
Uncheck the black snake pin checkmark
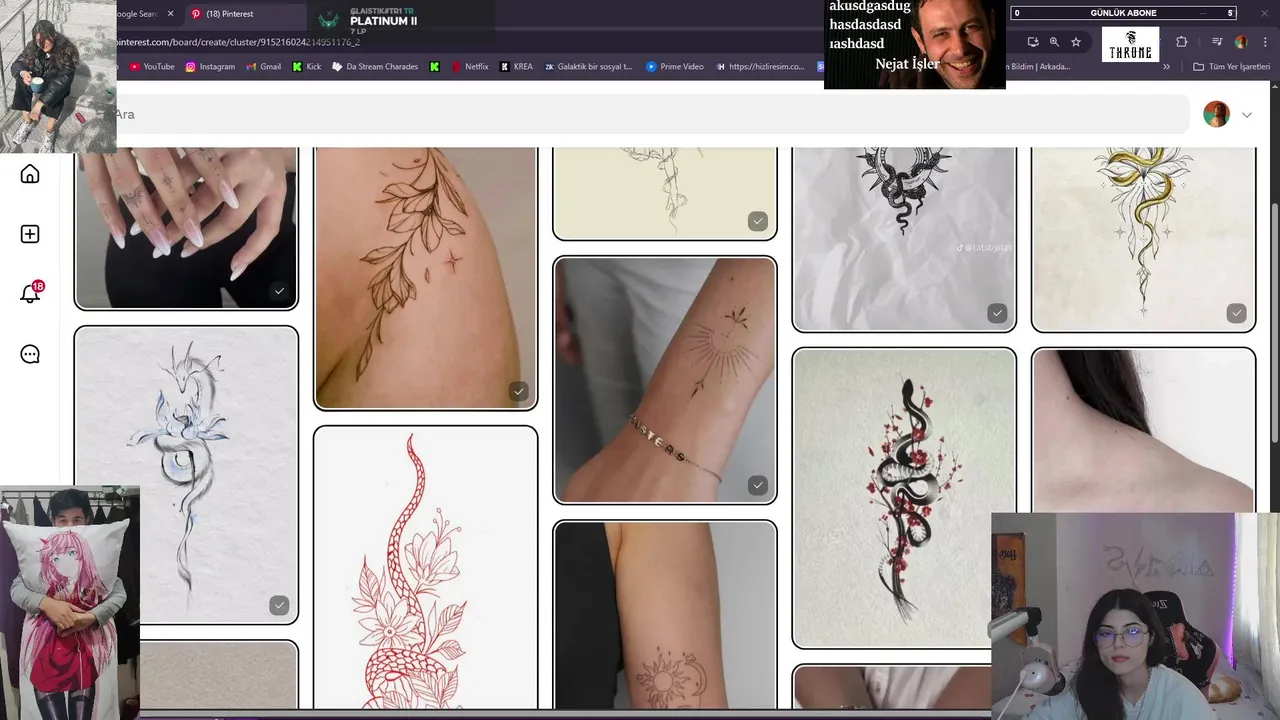[997, 313]
